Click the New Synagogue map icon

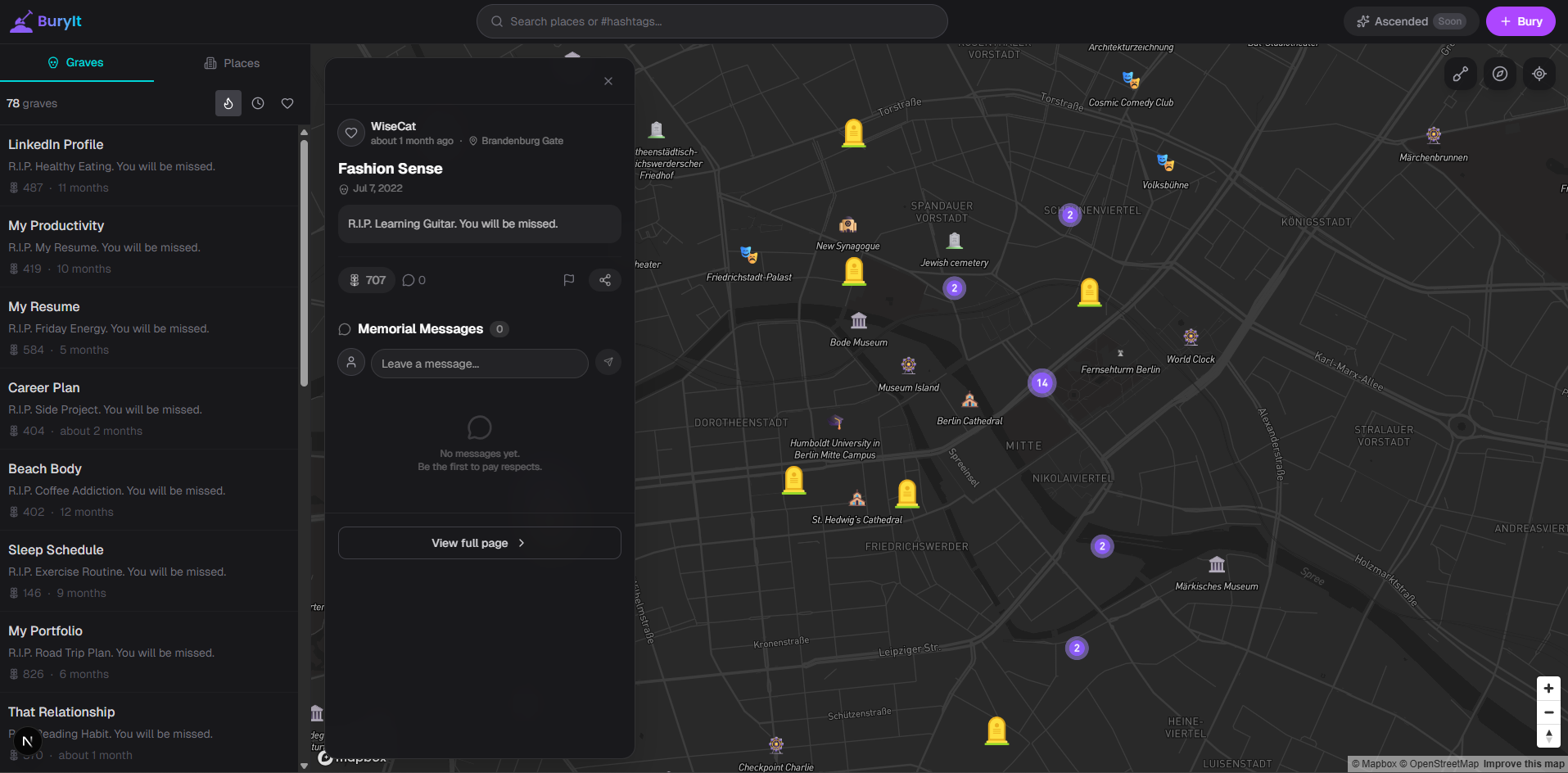point(847,224)
